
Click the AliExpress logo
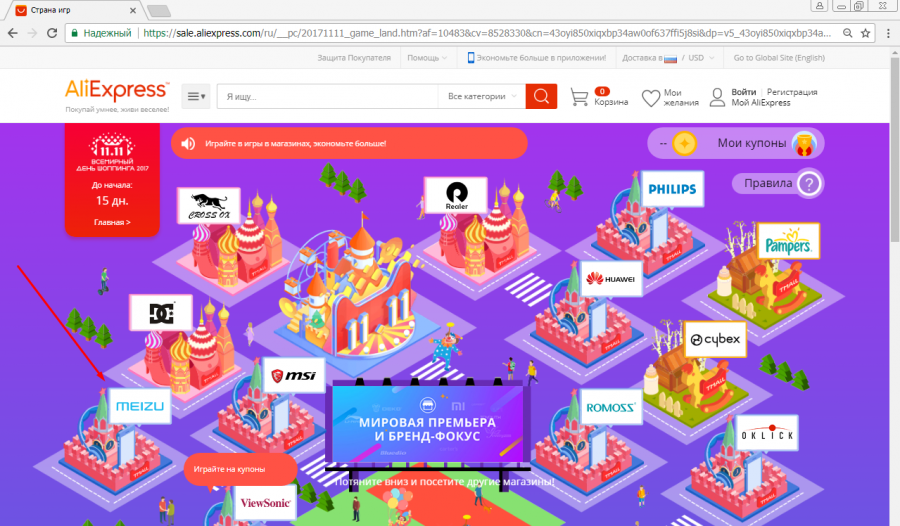[x=117, y=91]
